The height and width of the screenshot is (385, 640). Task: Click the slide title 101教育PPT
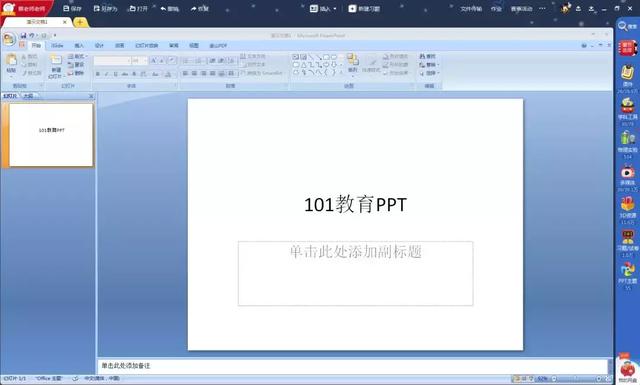pyautogui.click(x=356, y=205)
